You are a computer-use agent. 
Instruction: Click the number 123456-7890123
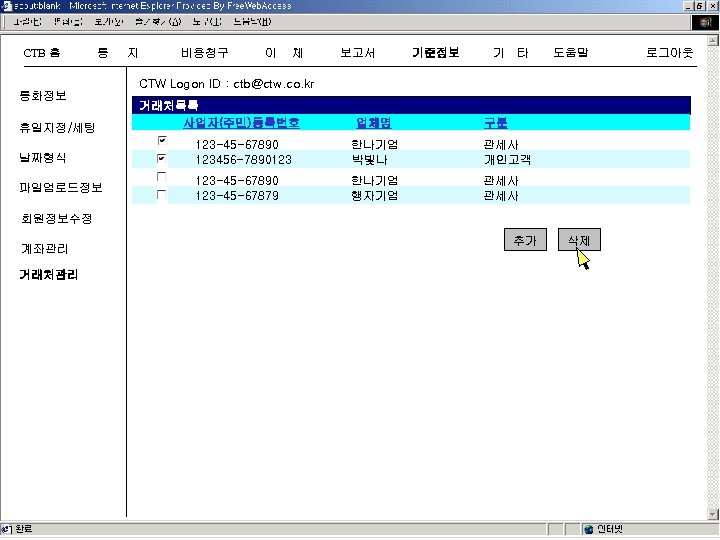244,160
